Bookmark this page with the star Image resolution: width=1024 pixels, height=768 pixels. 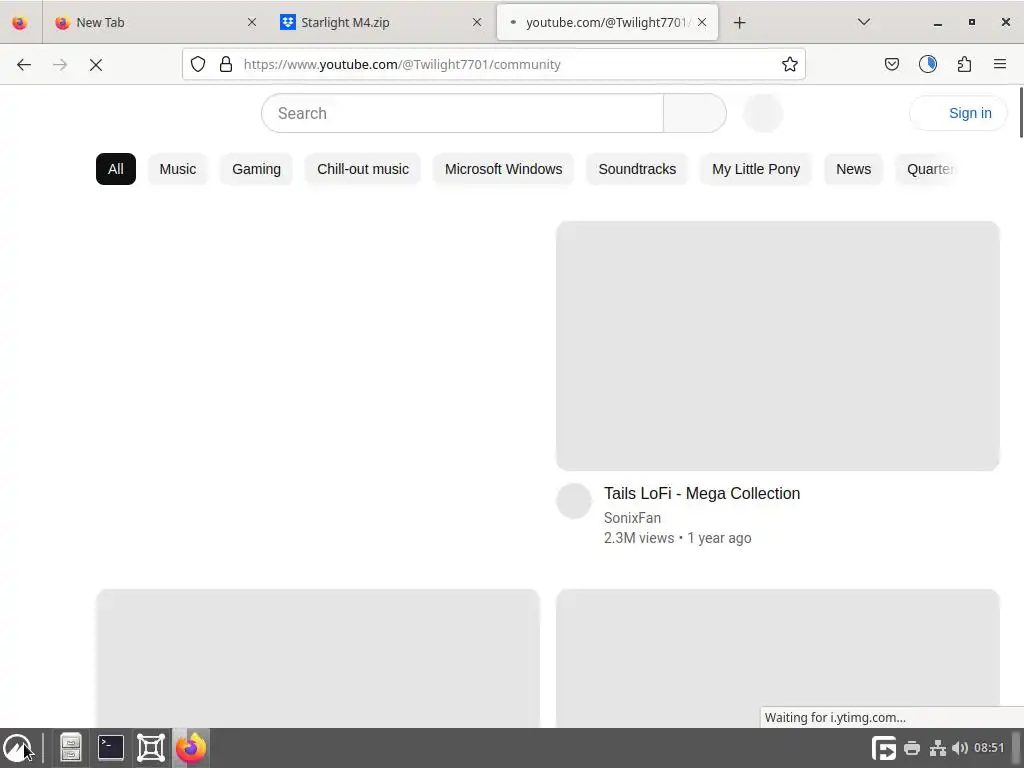pyautogui.click(x=790, y=64)
